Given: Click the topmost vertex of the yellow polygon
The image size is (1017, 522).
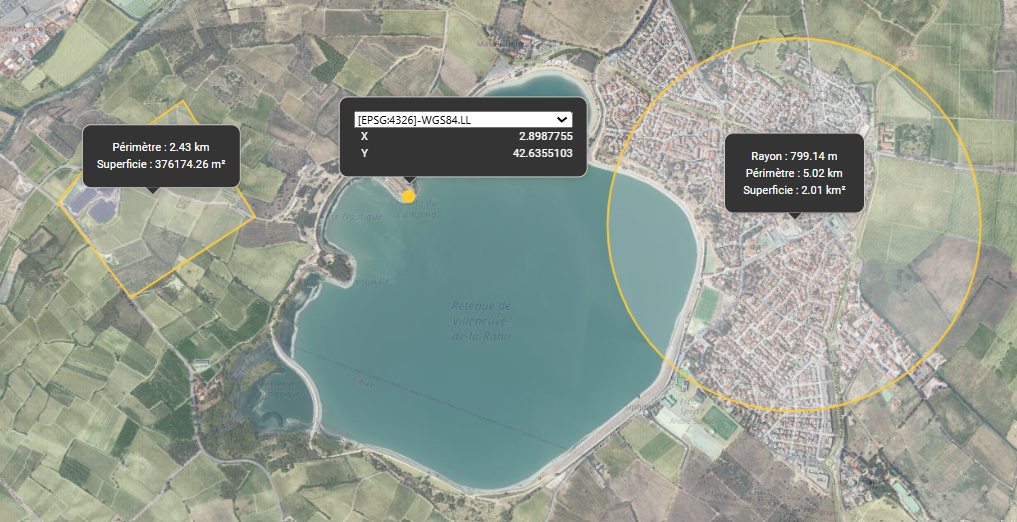Looking at the screenshot, I should [183, 101].
